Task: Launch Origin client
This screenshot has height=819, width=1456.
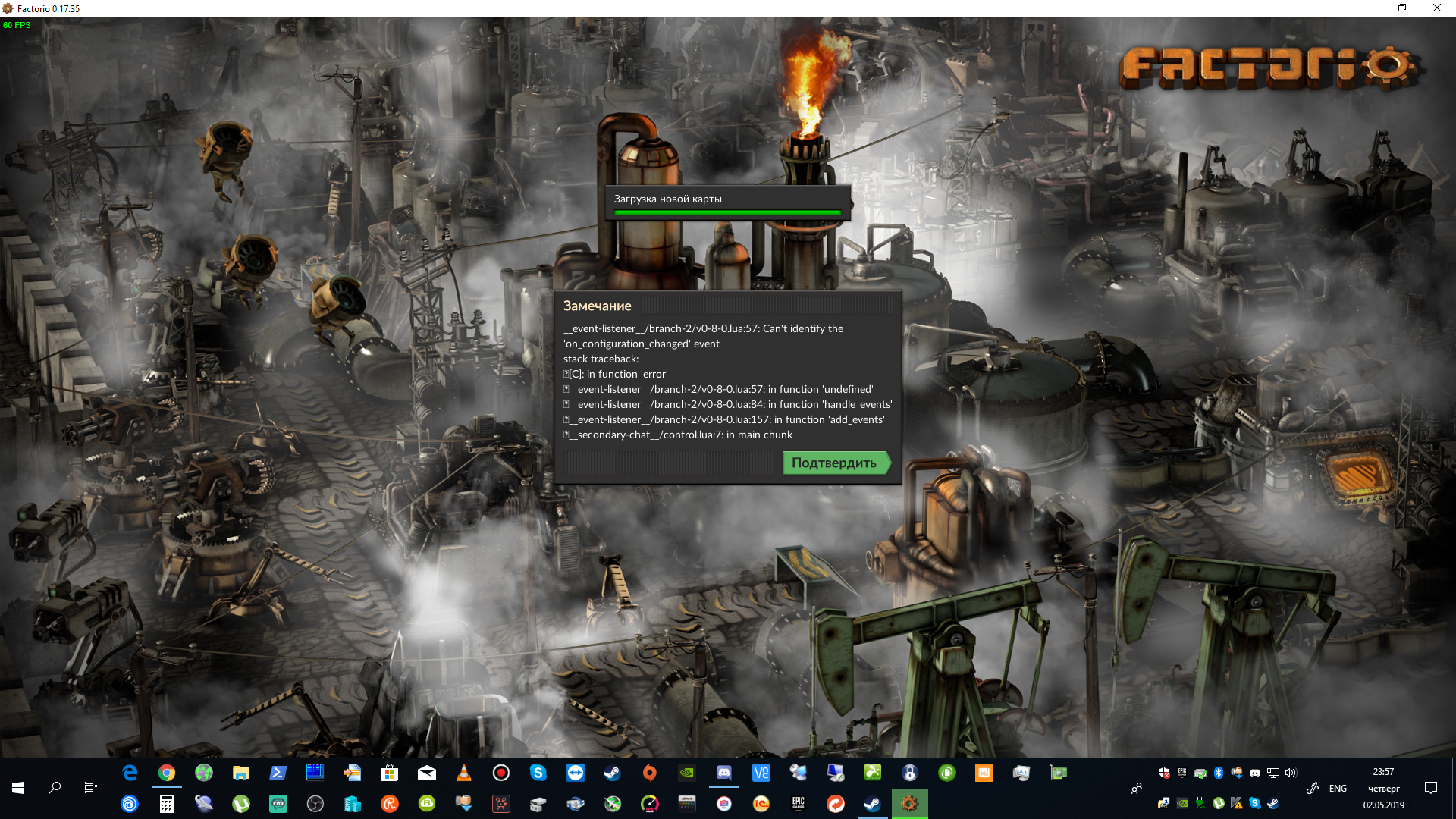Action: (x=650, y=773)
